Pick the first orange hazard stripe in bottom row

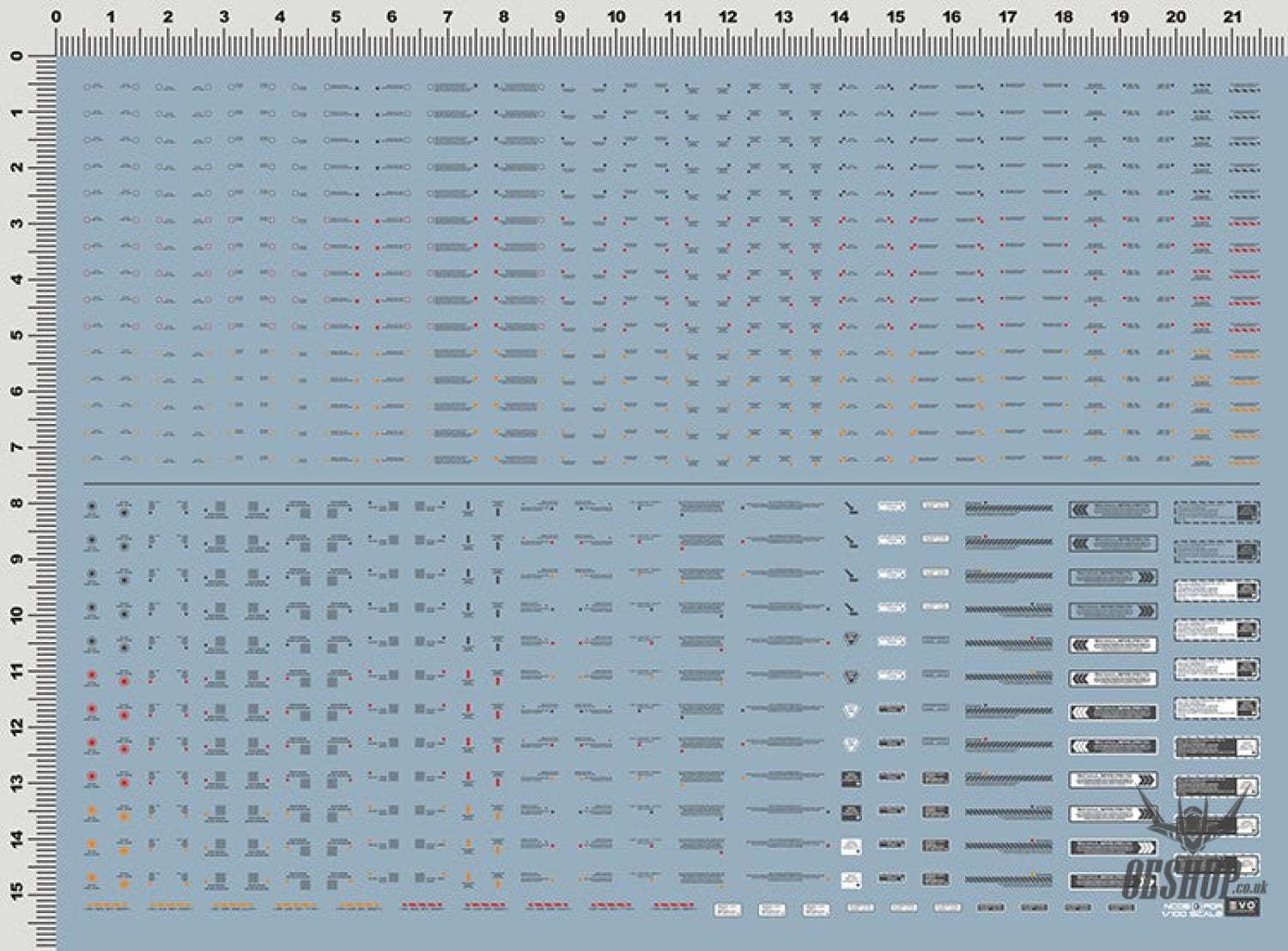[x=106, y=906]
